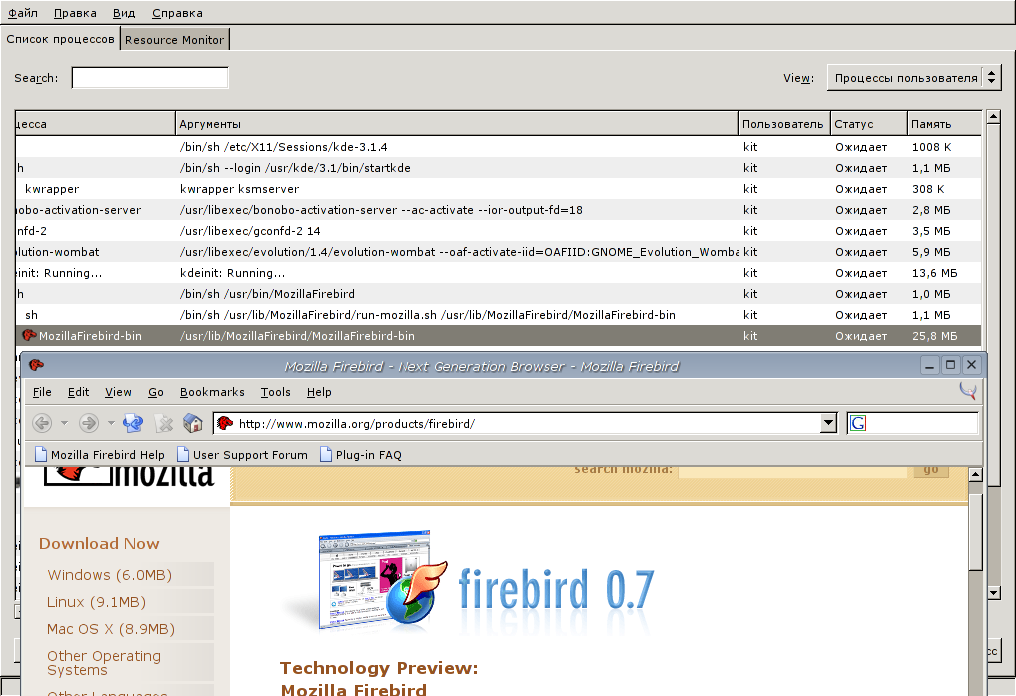Open the User Support Forum bookmark
The height and width of the screenshot is (696, 1016).
242,454
